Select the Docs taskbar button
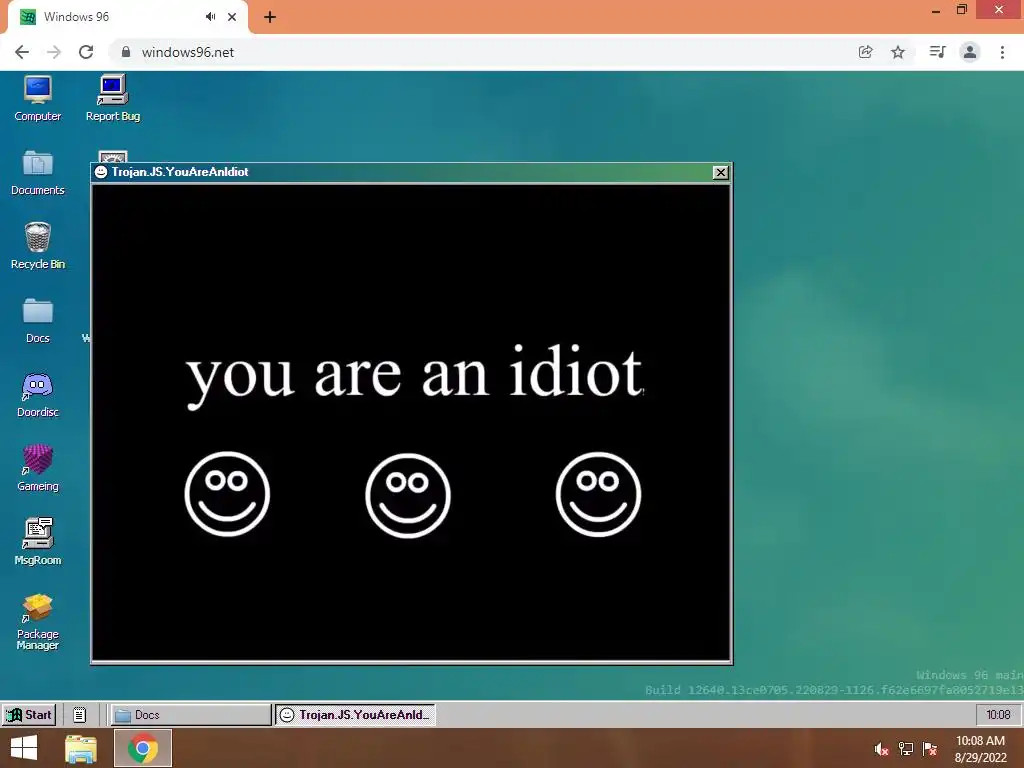This screenshot has width=1024, height=768. (190, 714)
